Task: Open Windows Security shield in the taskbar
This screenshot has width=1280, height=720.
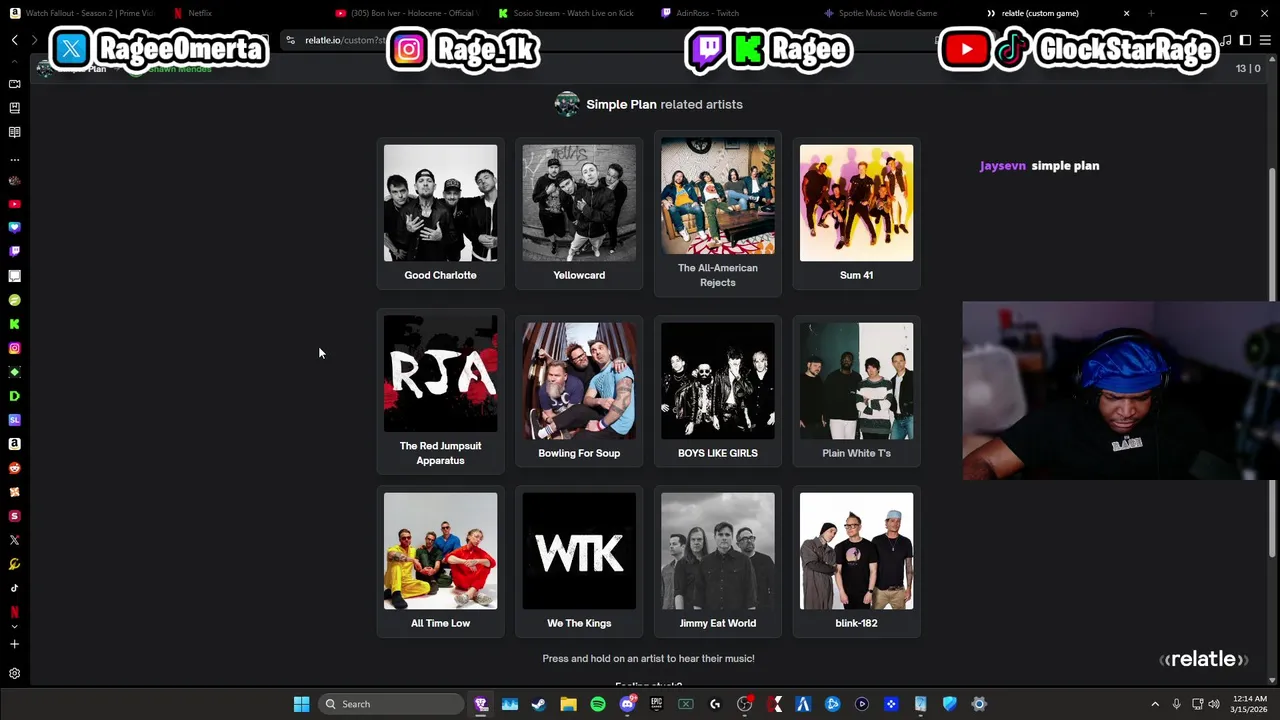Action: [950, 704]
